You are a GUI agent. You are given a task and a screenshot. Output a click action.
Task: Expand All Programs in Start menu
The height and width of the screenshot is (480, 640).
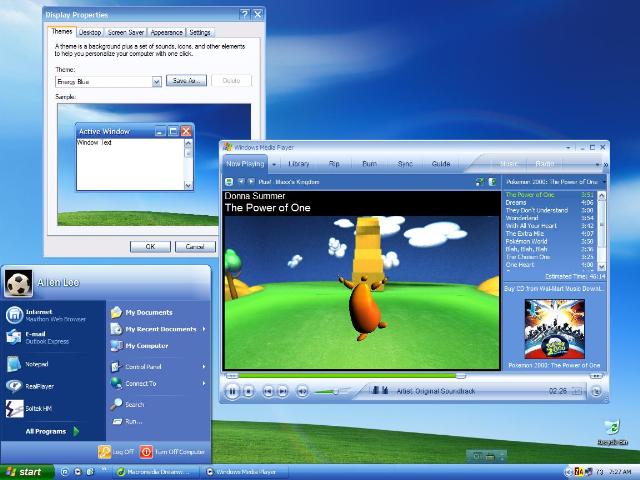pyautogui.click(x=52, y=431)
